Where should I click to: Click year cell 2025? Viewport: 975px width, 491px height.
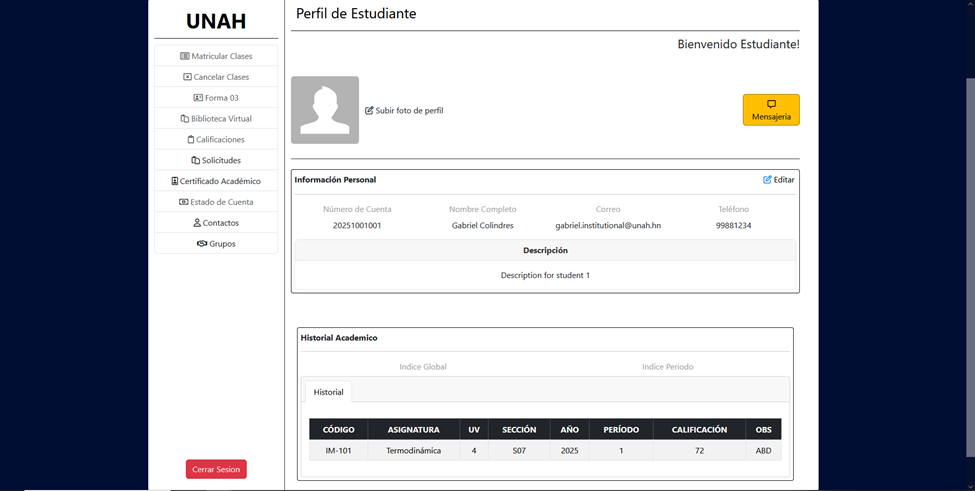(x=570, y=451)
